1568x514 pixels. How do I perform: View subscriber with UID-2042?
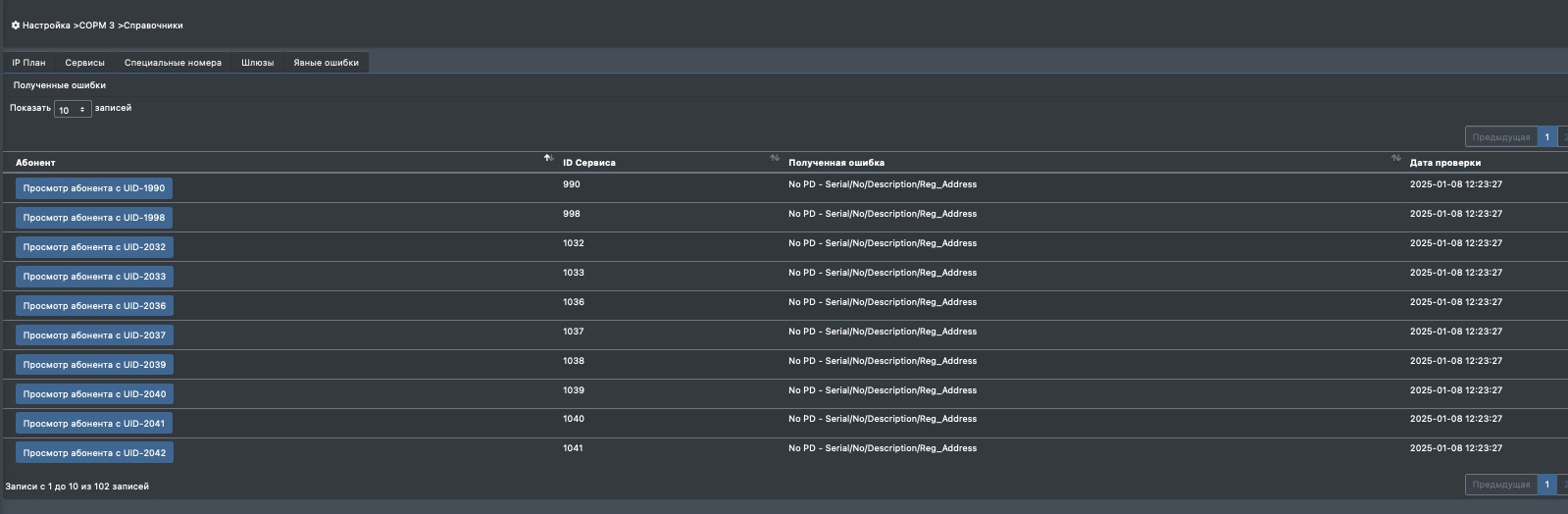pos(94,453)
